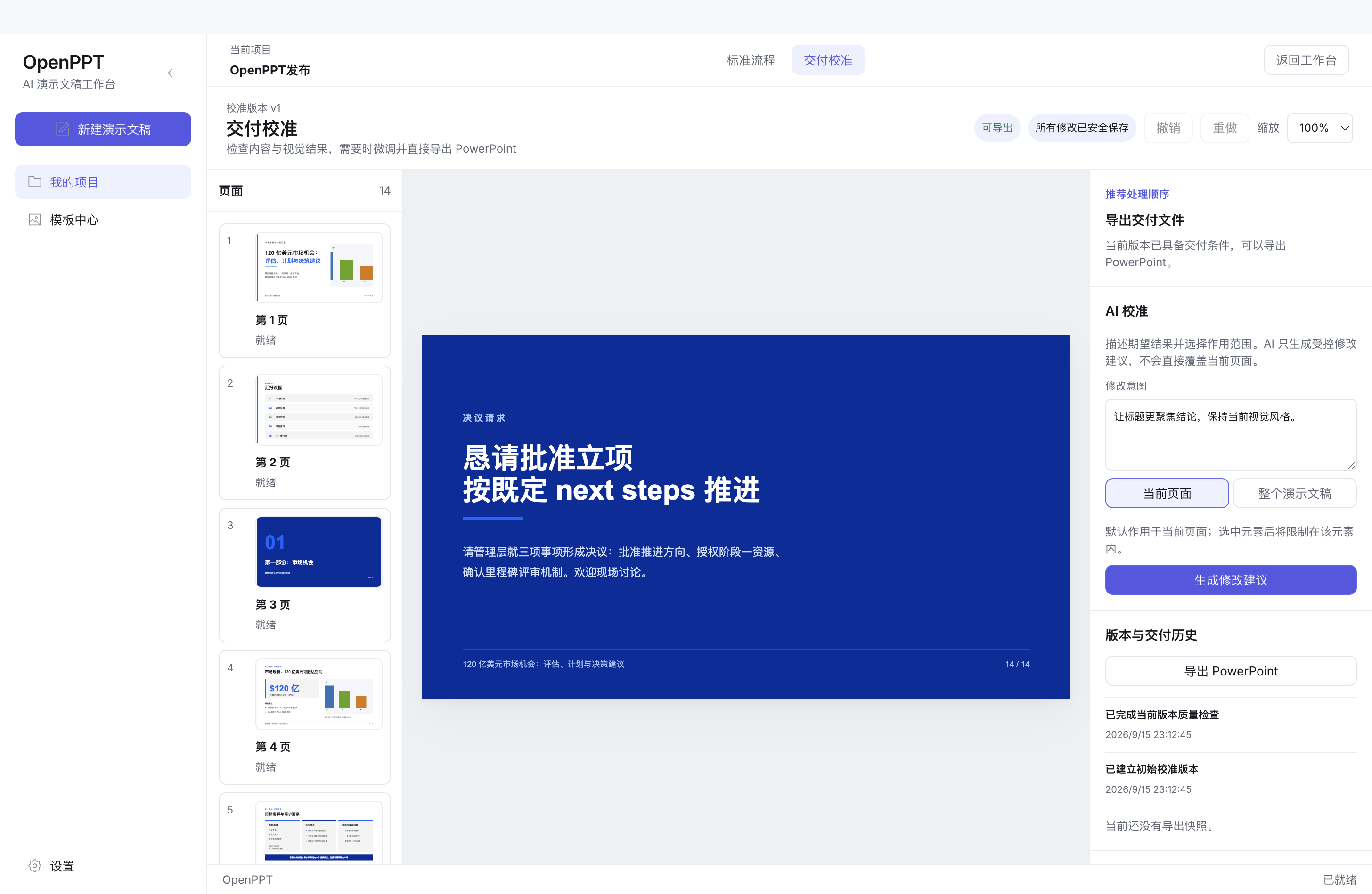Image resolution: width=1372 pixels, height=894 pixels.
Task: Click the 重做 button
Action: (1225, 128)
